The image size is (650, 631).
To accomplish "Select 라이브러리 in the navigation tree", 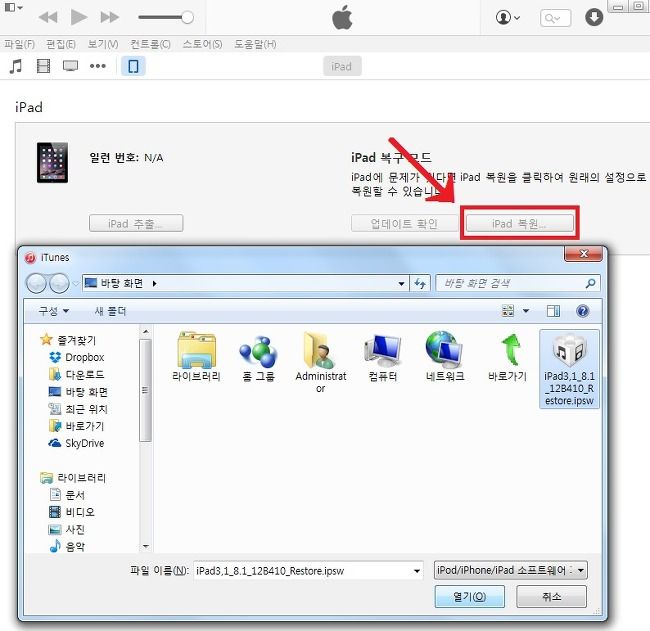I will (73, 478).
